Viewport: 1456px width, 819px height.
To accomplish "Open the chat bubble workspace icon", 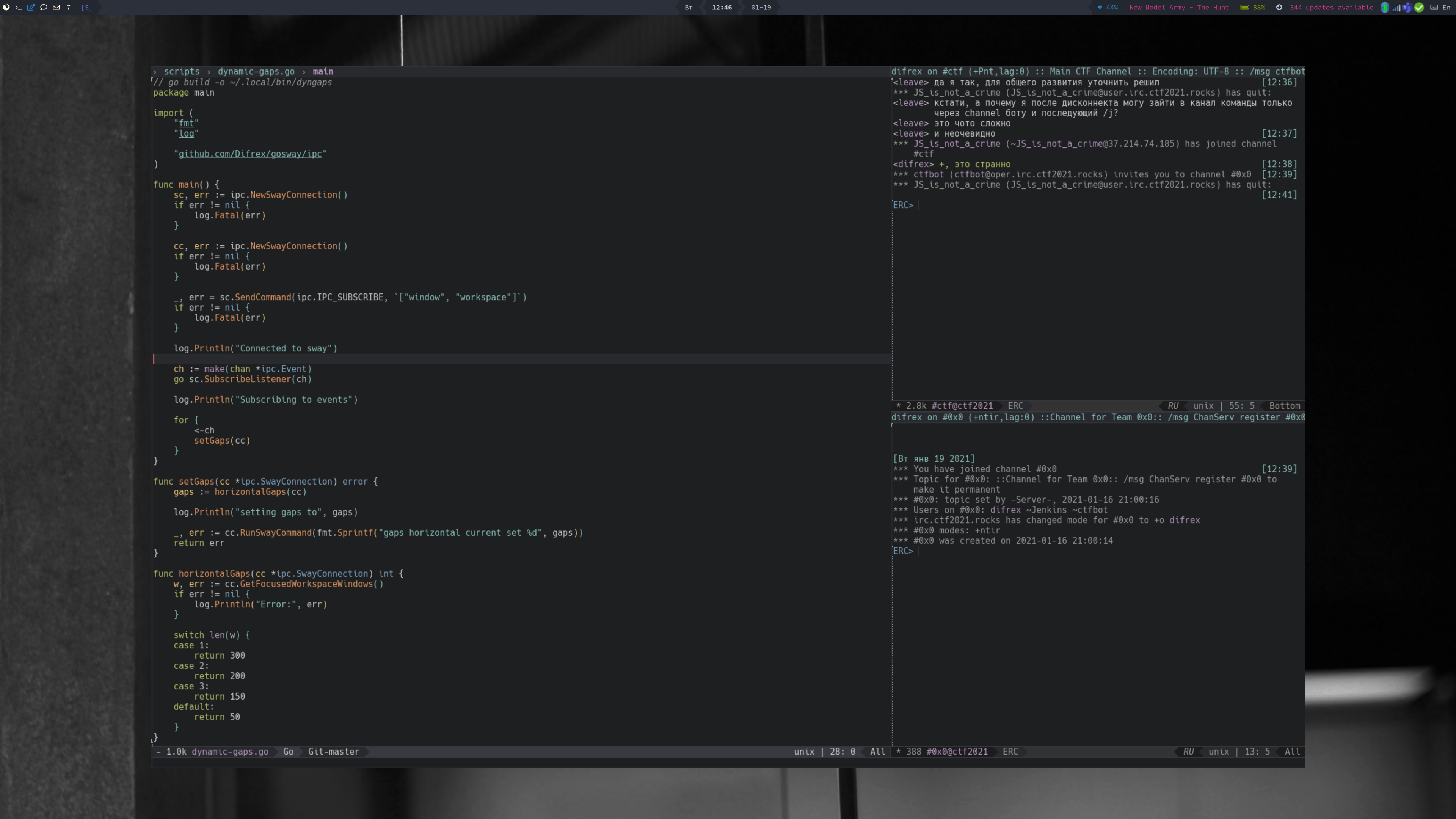I will tap(44, 7).
